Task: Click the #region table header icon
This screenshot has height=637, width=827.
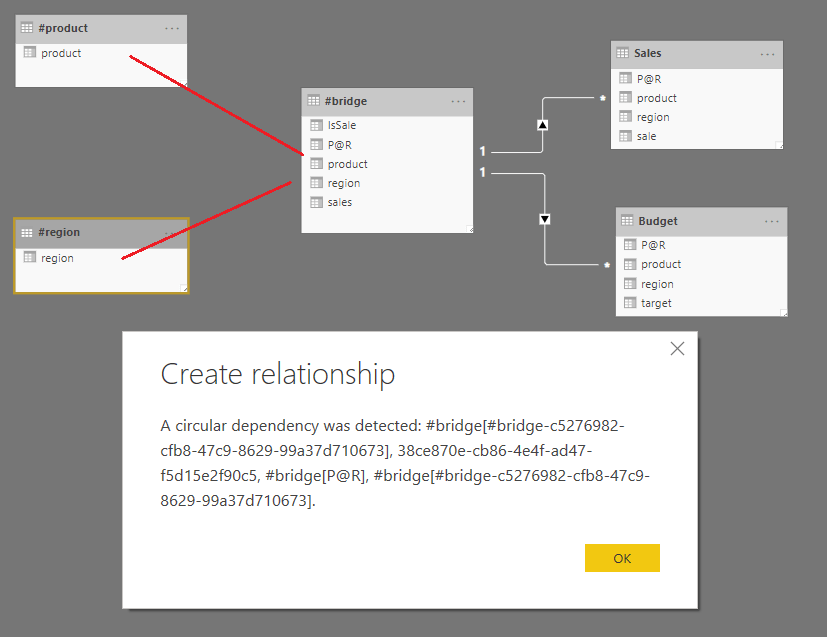Action: coord(27,232)
